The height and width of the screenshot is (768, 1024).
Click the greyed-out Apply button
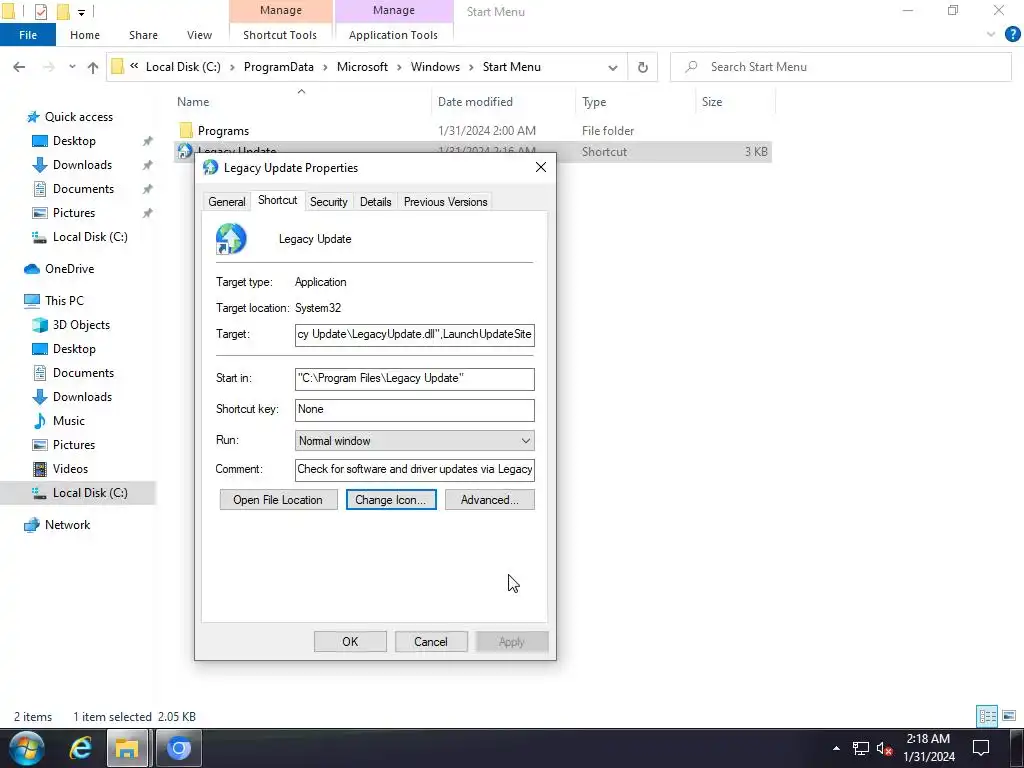[511, 641]
